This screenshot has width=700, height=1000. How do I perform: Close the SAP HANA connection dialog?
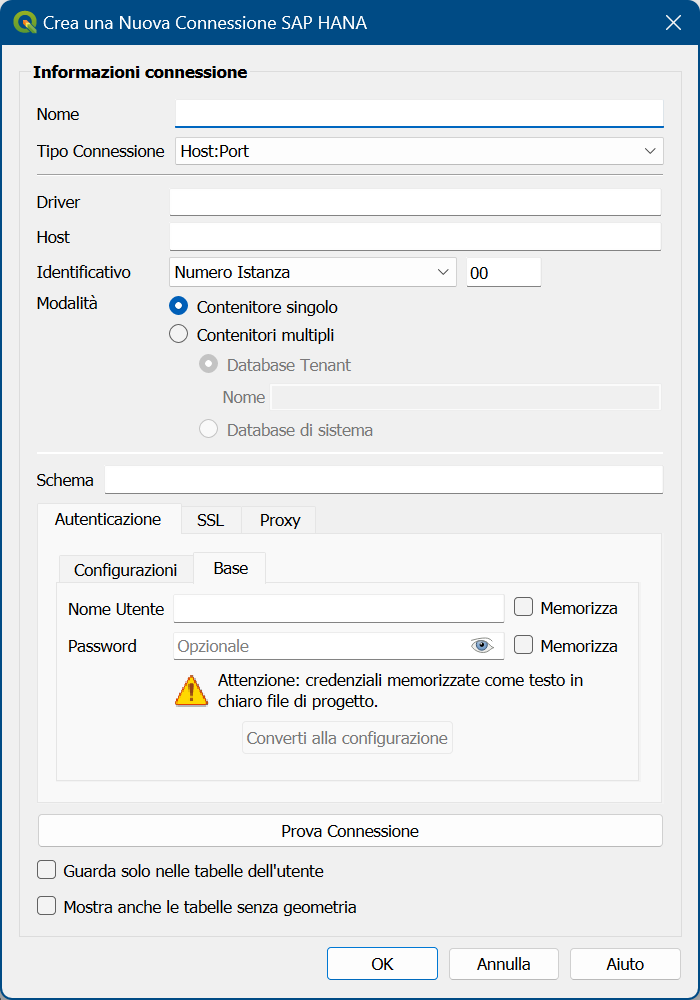[x=673, y=23]
